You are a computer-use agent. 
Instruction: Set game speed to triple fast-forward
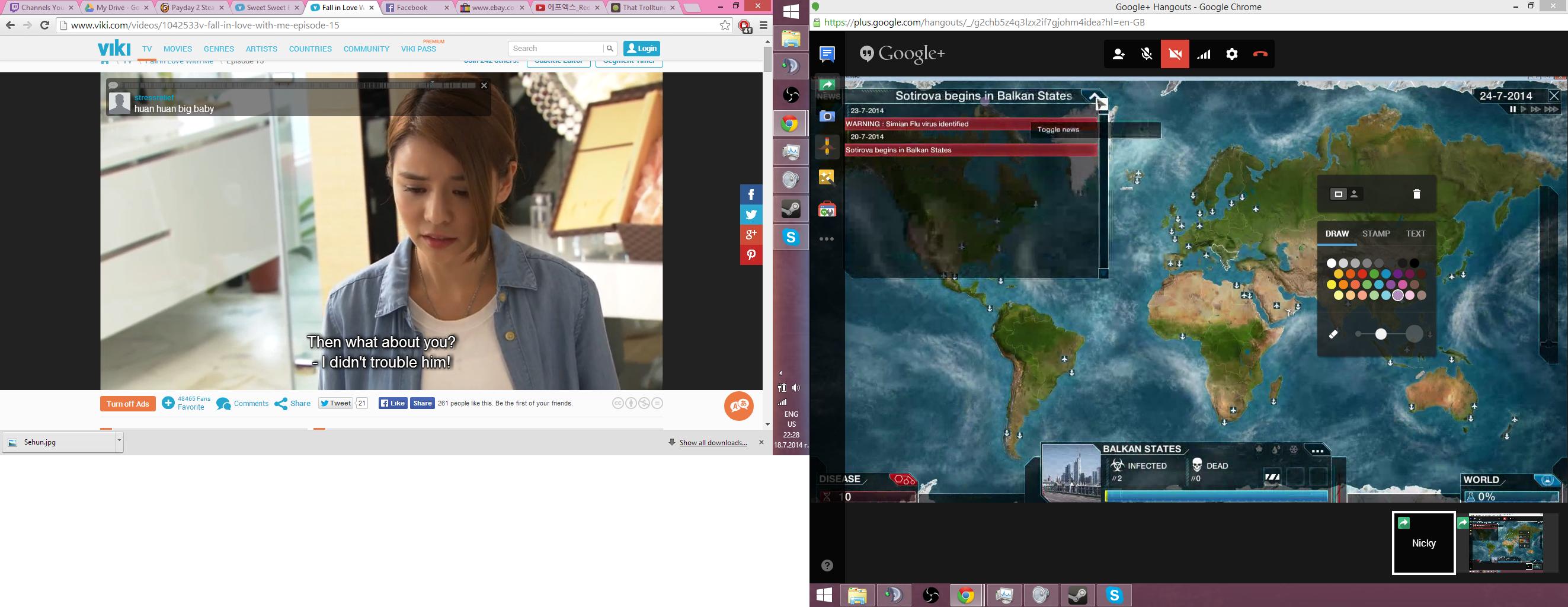pos(1551,110)
